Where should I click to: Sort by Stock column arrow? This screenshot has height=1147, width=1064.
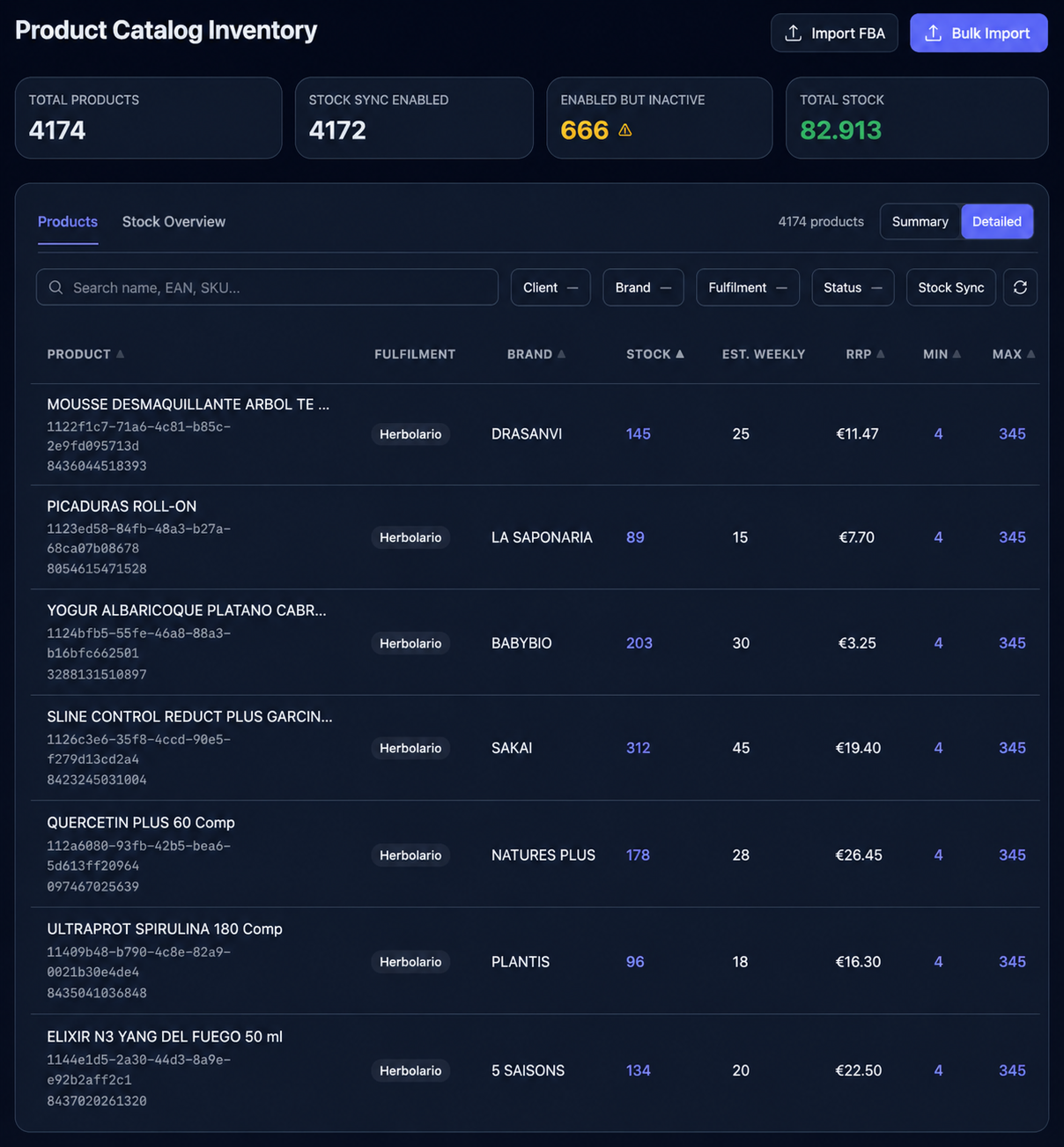pos(680,354)
